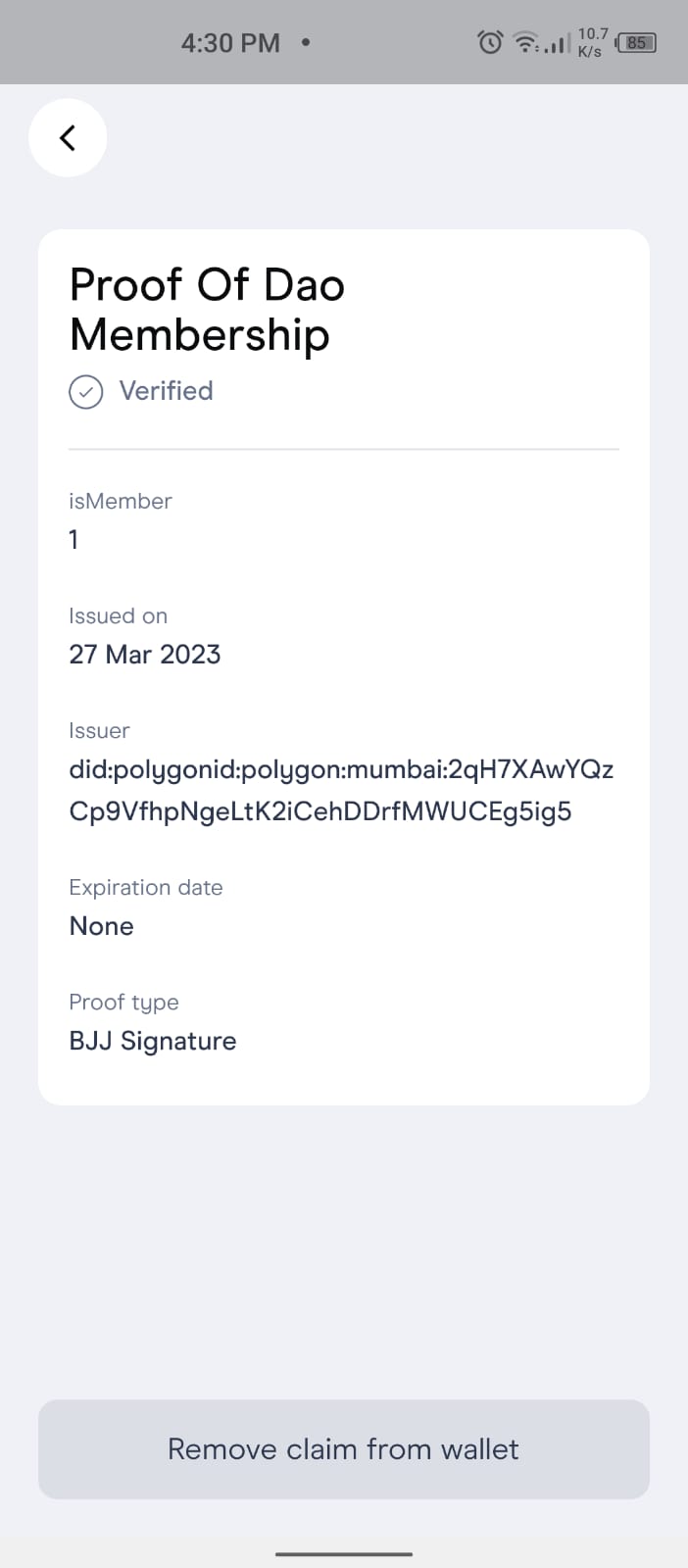Select the issuer DID text
Viewport: 688px width, 1568px height.
[x=341, y=790]
